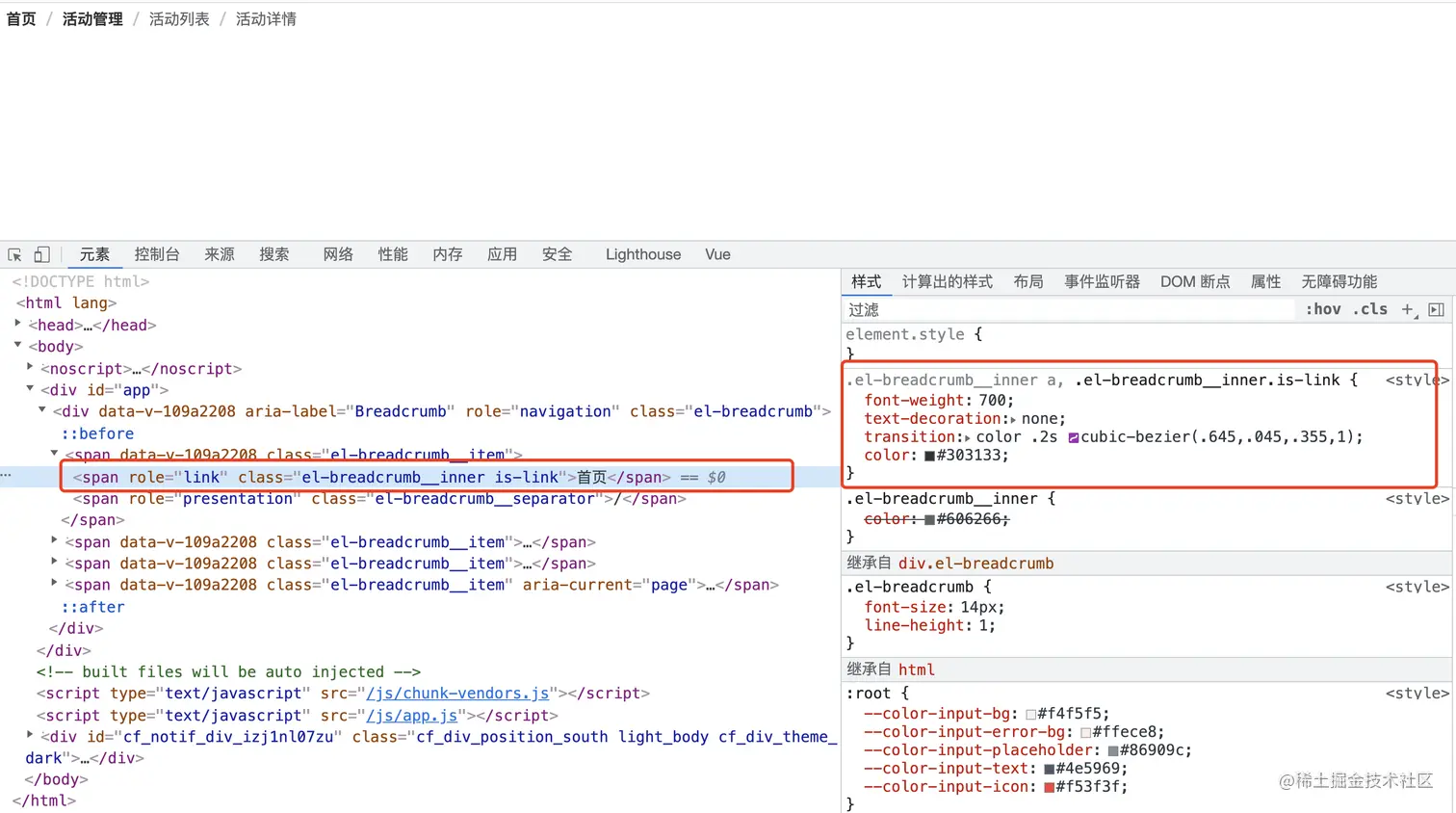Activate the inspect element picker icon
This screenshot has width=1456, height=813.
click(x=14, y=255)
